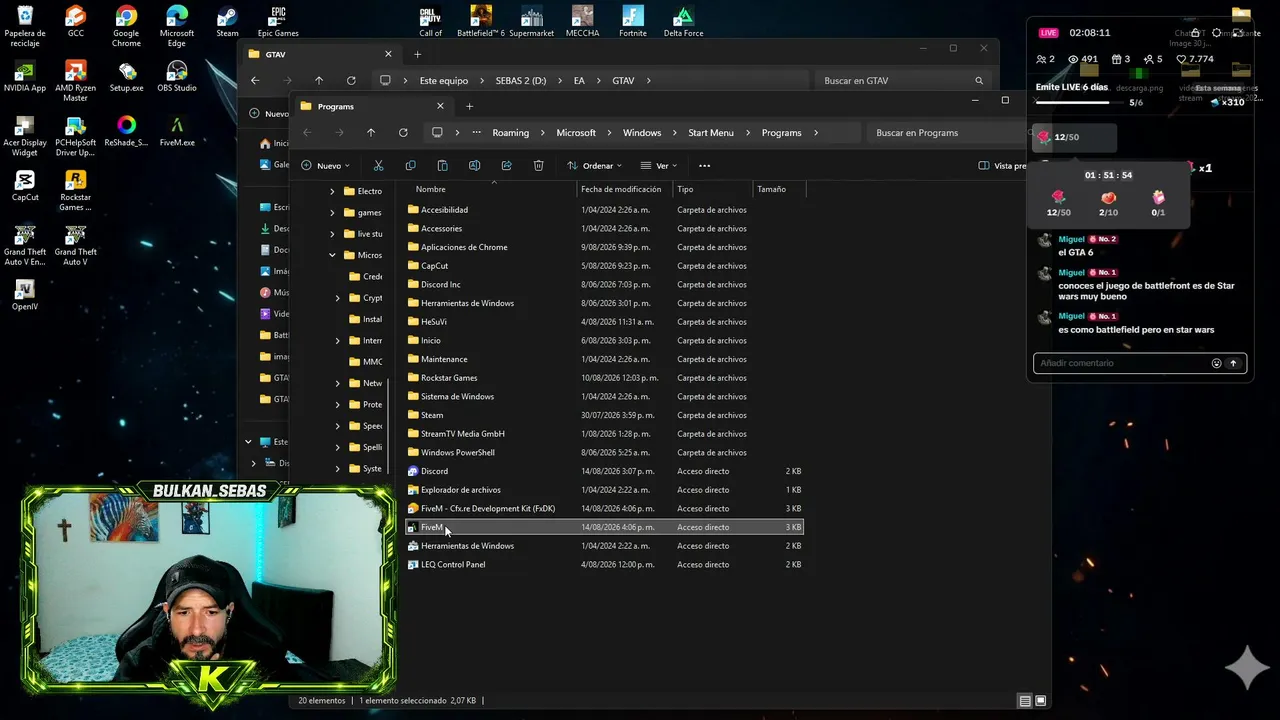This screenshot has width=1280, height=720.
Task: Switch to the GTAV window tab
Action: pos(320,54)
